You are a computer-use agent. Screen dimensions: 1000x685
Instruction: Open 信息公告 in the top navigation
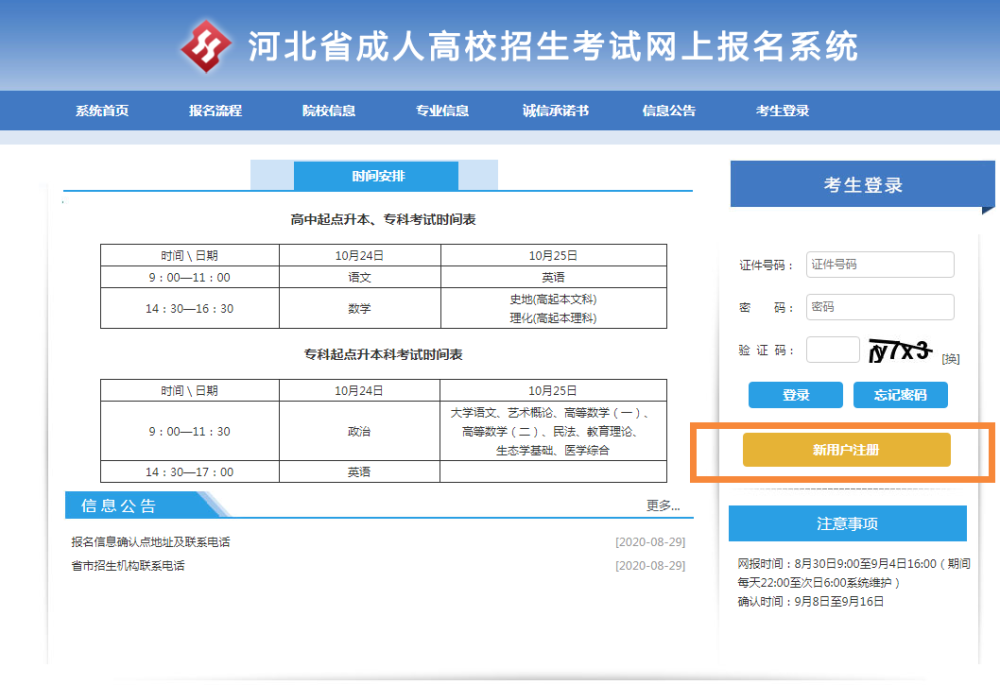tap(669, 111)
